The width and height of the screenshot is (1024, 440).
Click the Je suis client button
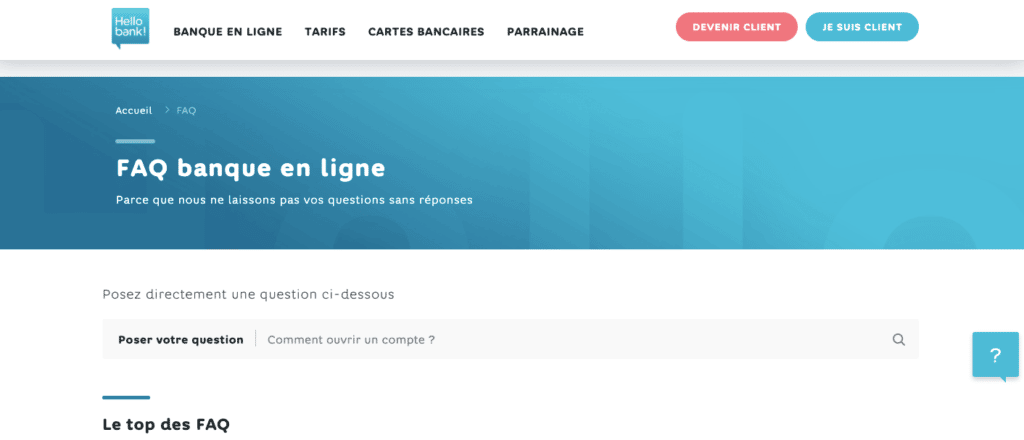(862, 27)
